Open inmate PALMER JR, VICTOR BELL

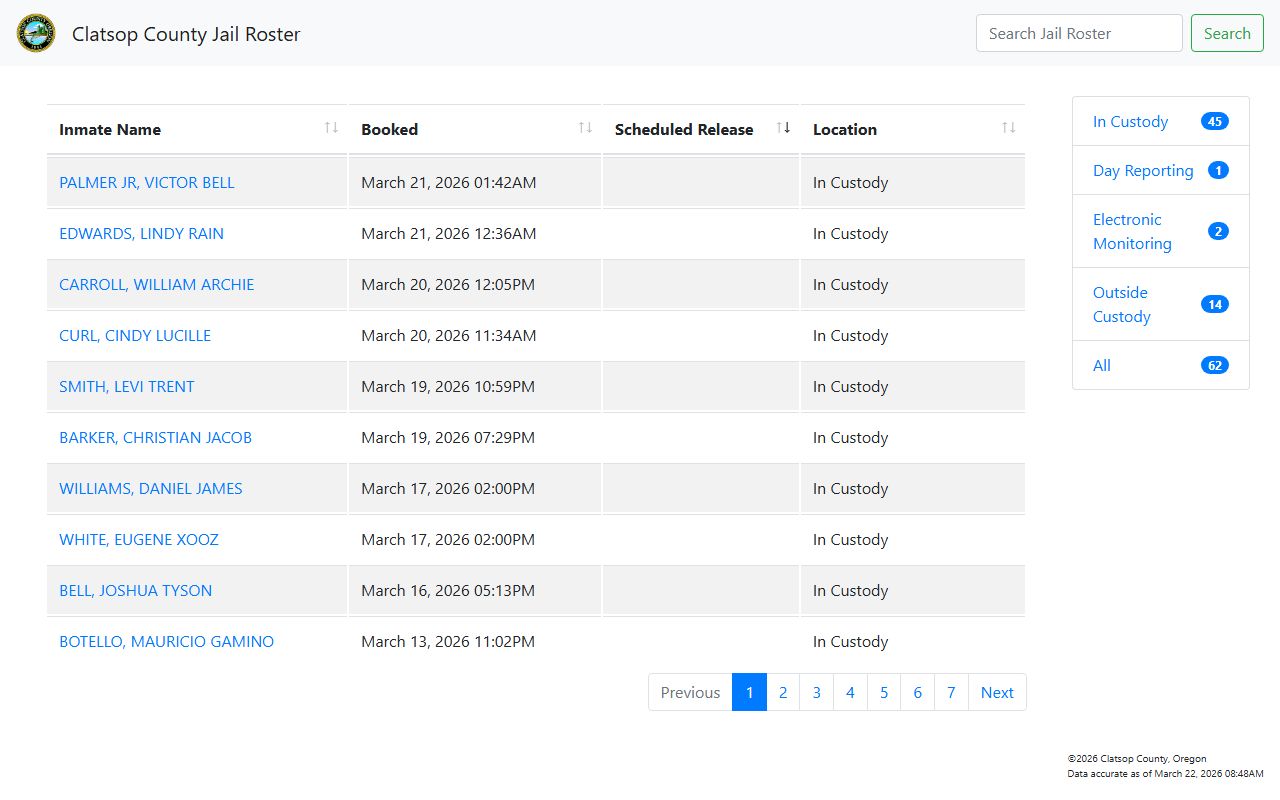click(147, 183)
